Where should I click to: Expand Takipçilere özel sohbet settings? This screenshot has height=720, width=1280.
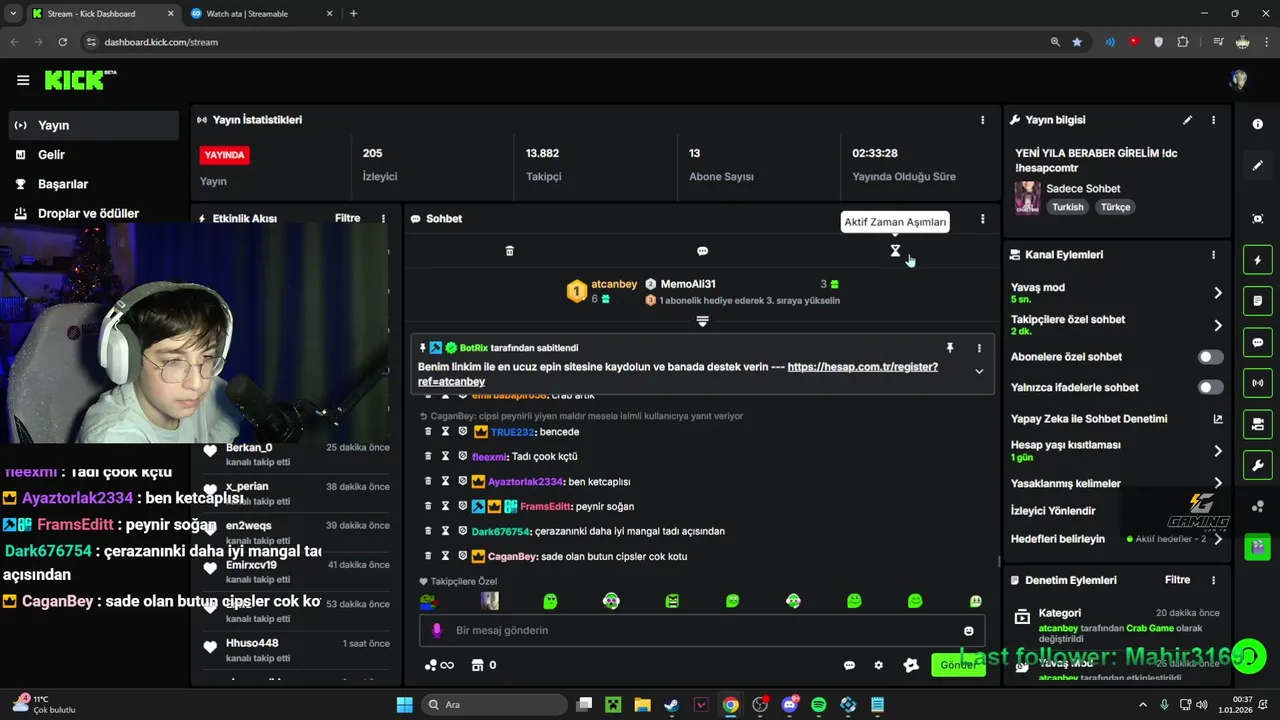click(x=1217, y=325)
